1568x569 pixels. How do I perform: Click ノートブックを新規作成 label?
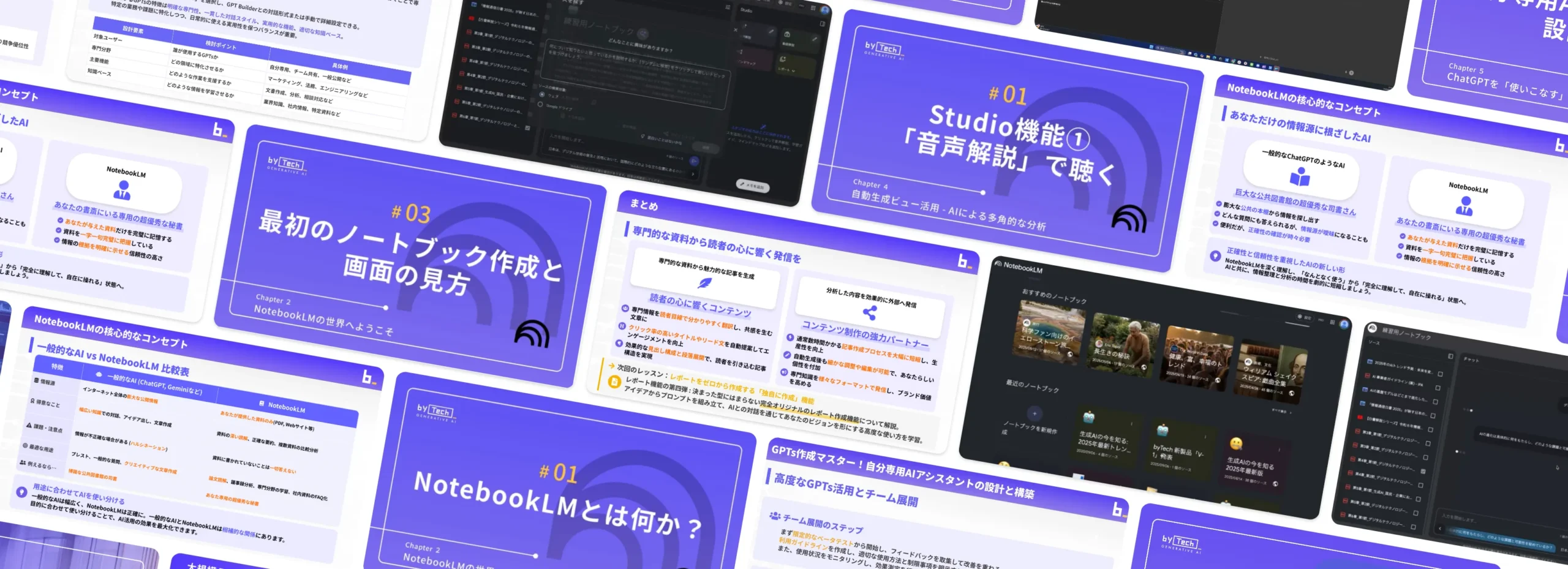pos(1030,428)
